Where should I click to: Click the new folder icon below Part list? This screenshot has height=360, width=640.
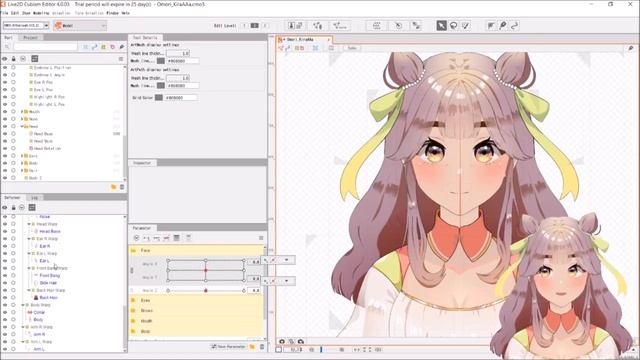[113, 187]
